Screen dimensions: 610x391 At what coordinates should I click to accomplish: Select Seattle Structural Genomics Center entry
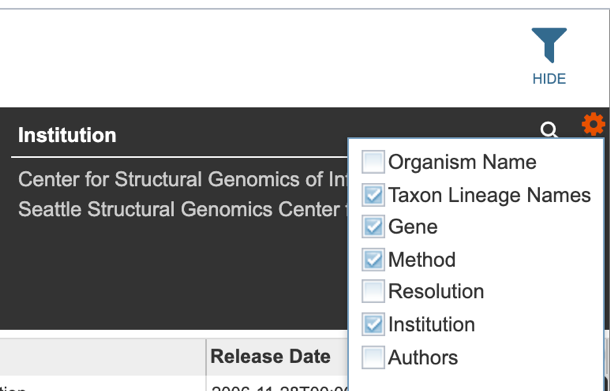183,209
